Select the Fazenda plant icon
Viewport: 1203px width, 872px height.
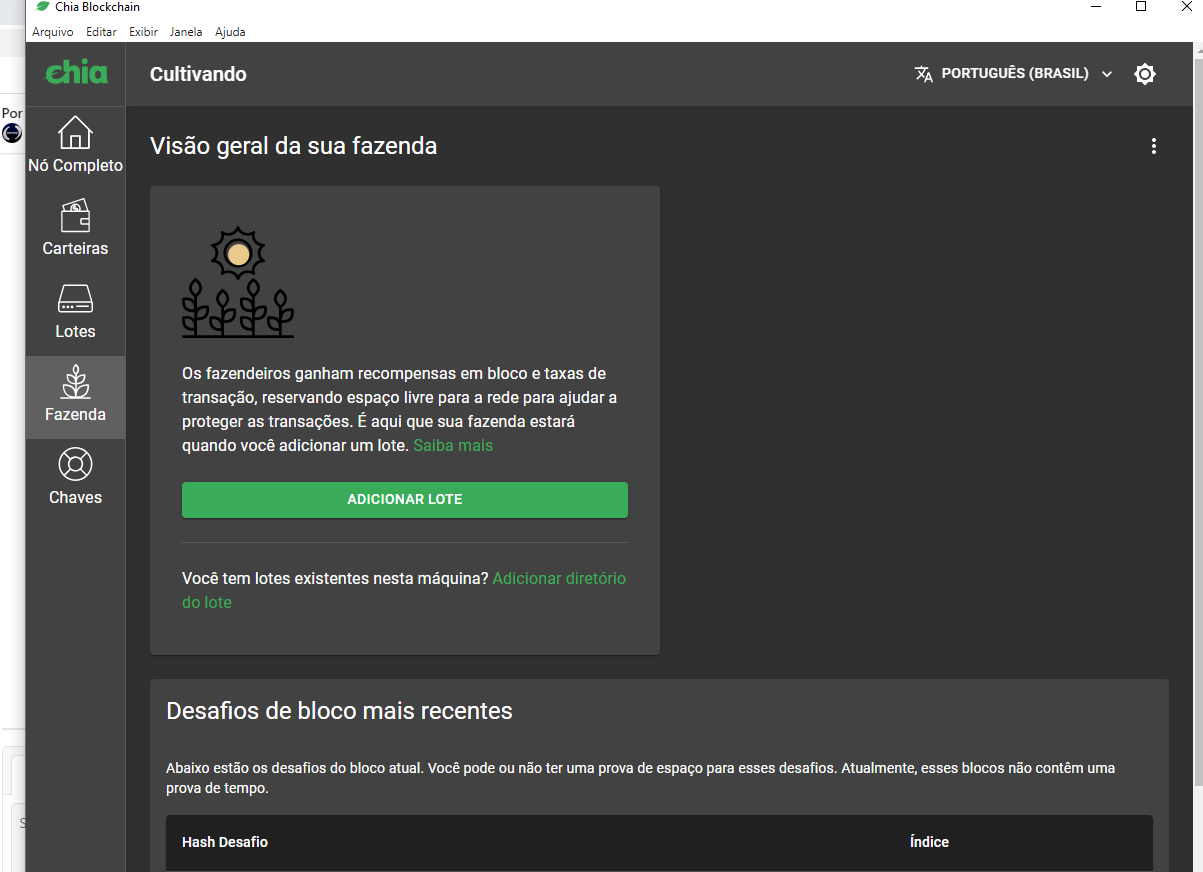click(x=75, y=381)
